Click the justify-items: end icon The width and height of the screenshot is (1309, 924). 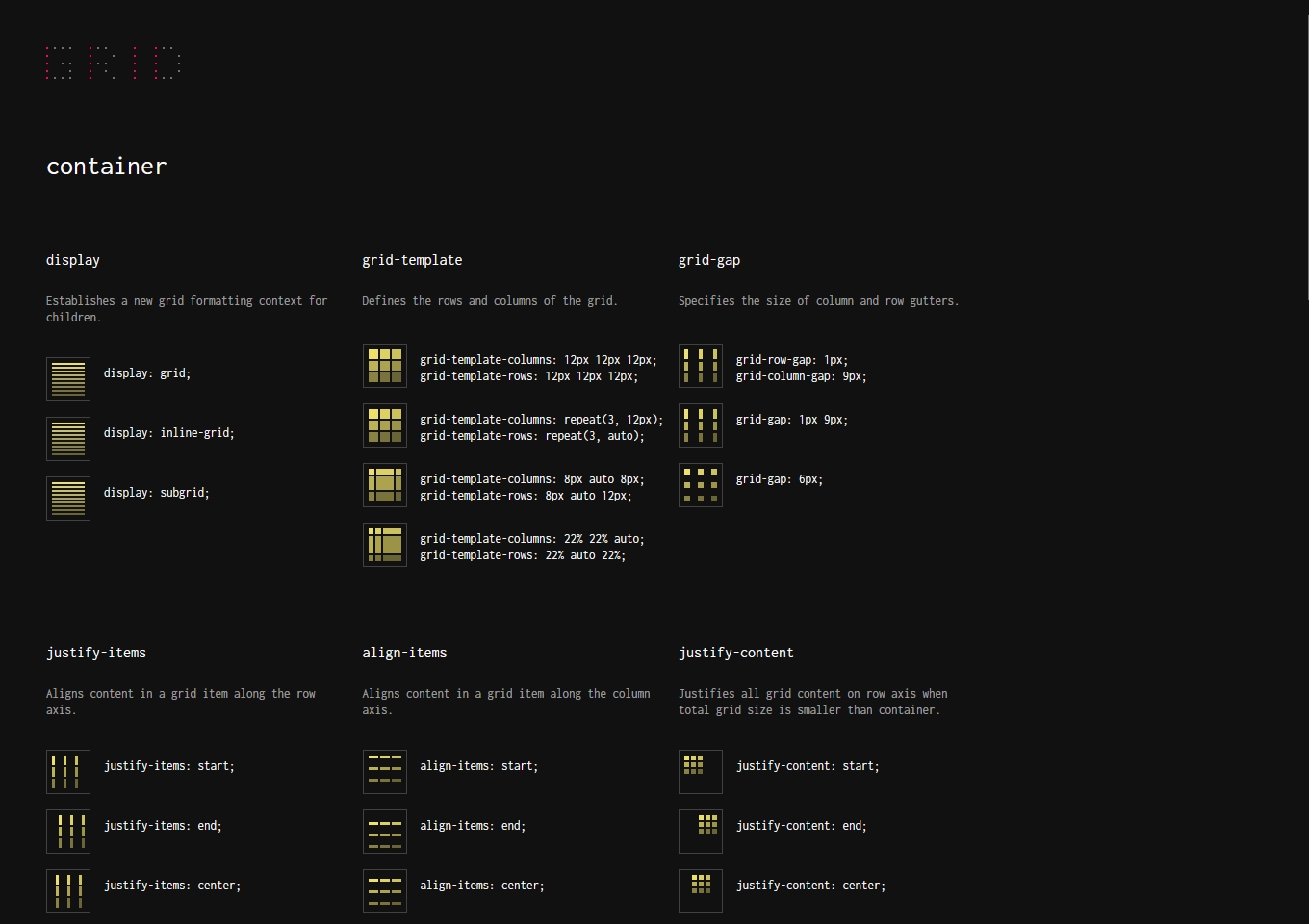click(68, 832)
